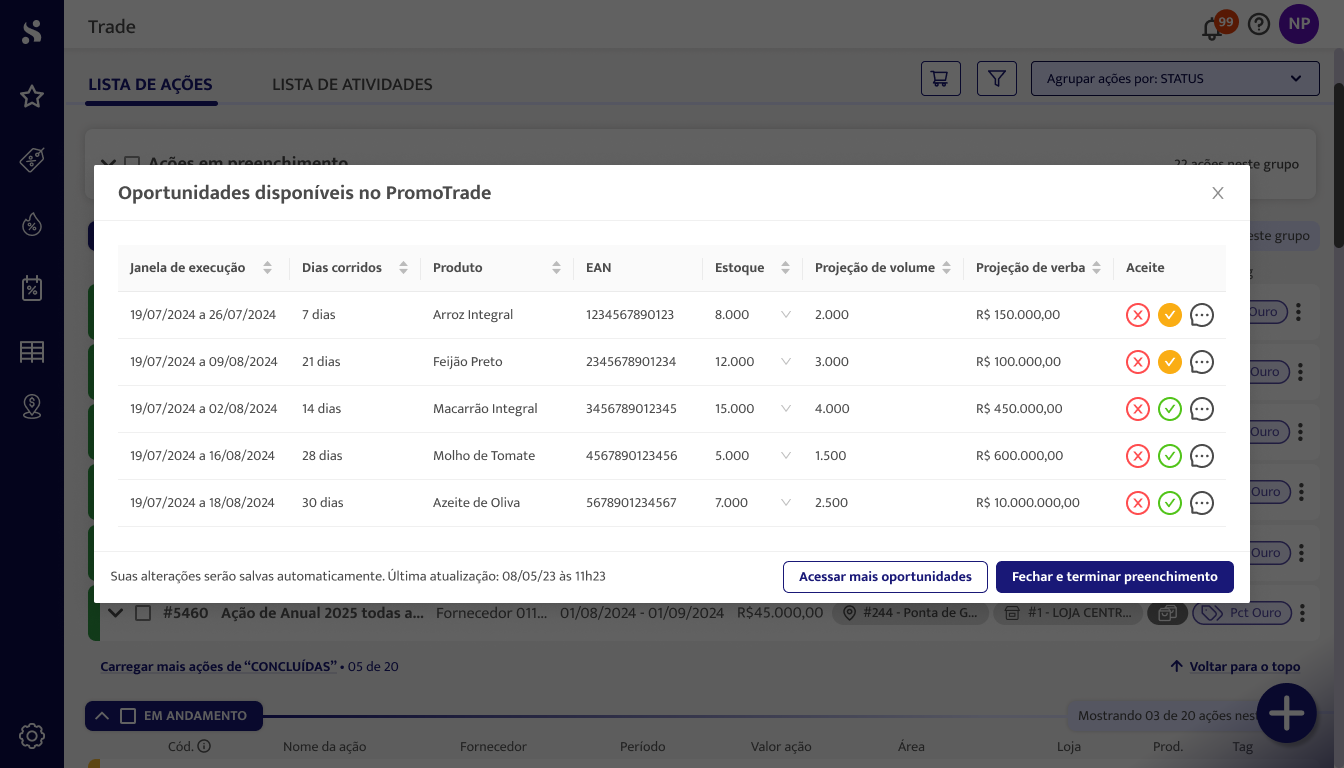
Task: Click R$ 10.000.000,00 verba cell
Action: tap(1028, 503)
